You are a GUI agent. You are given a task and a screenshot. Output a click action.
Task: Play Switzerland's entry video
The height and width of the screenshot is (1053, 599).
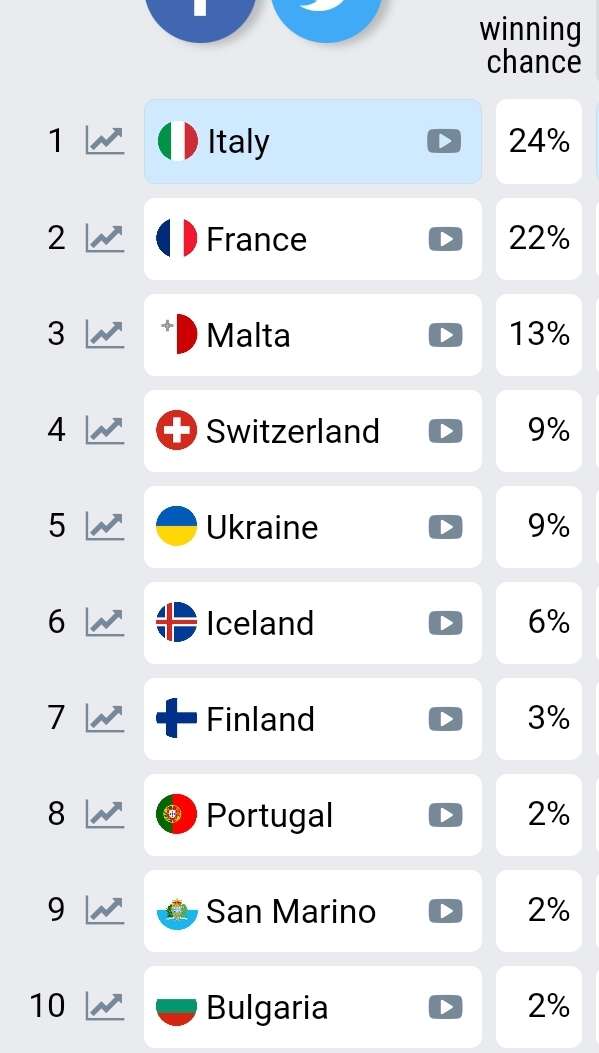click(445, 430)
